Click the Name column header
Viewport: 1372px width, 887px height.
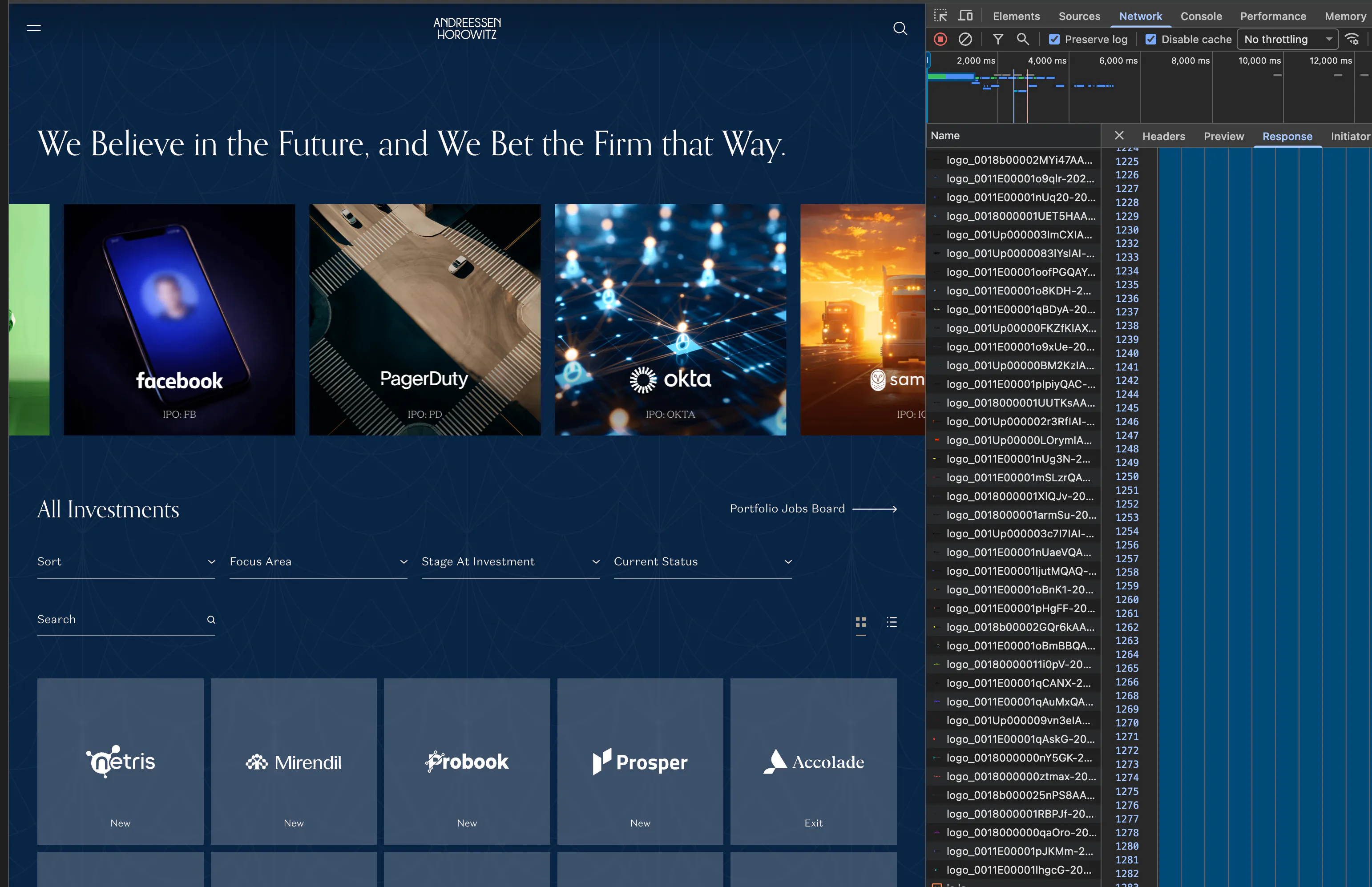tap(1014, 135)
